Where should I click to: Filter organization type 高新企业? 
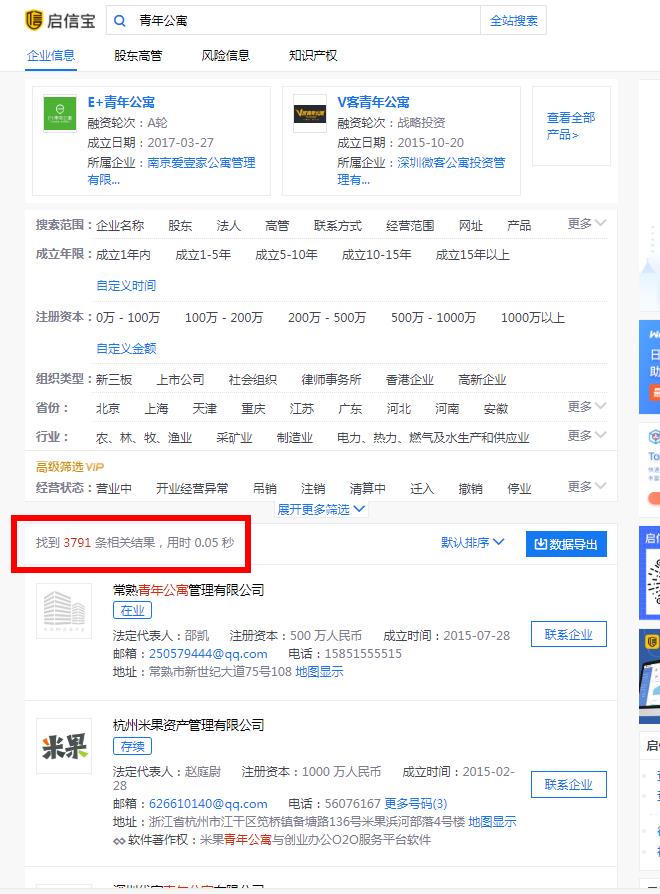tap(482, 379)
